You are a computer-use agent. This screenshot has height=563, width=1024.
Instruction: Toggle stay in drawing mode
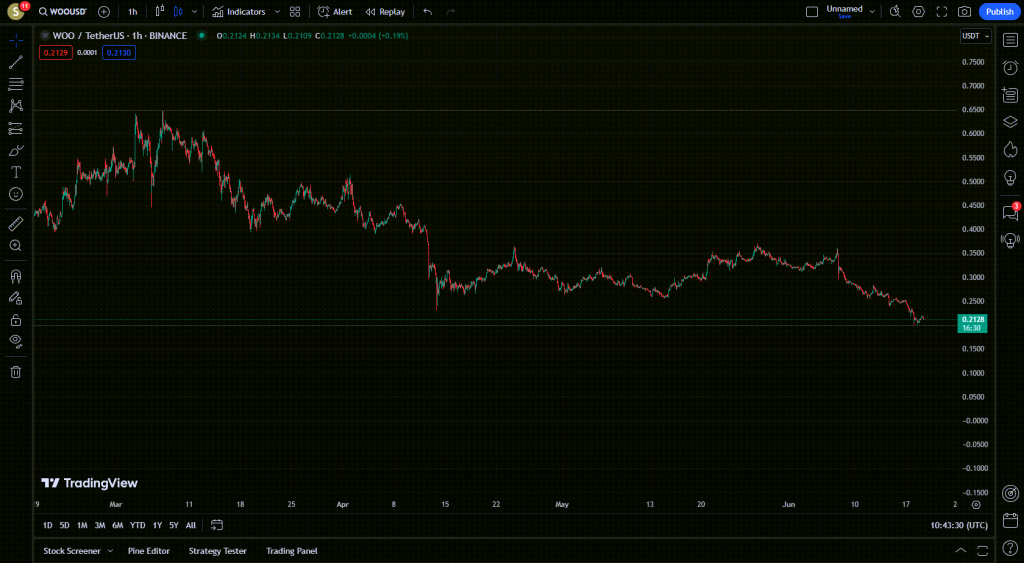[16, 298]
